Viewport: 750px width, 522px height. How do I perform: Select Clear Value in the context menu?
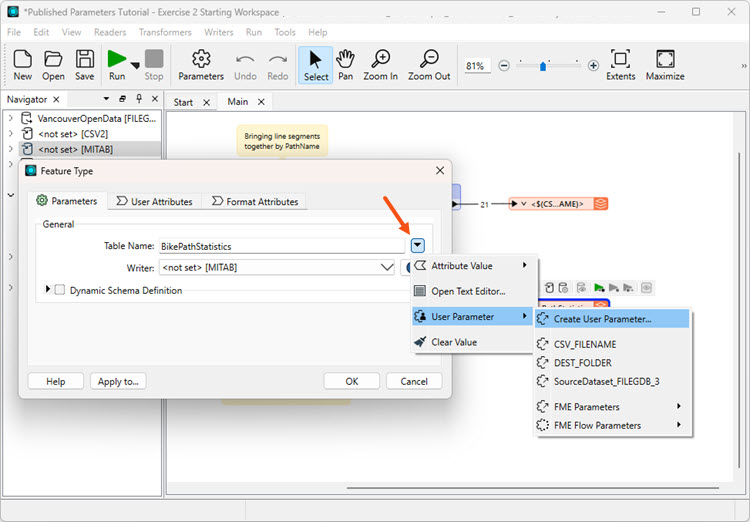point(473,342)
